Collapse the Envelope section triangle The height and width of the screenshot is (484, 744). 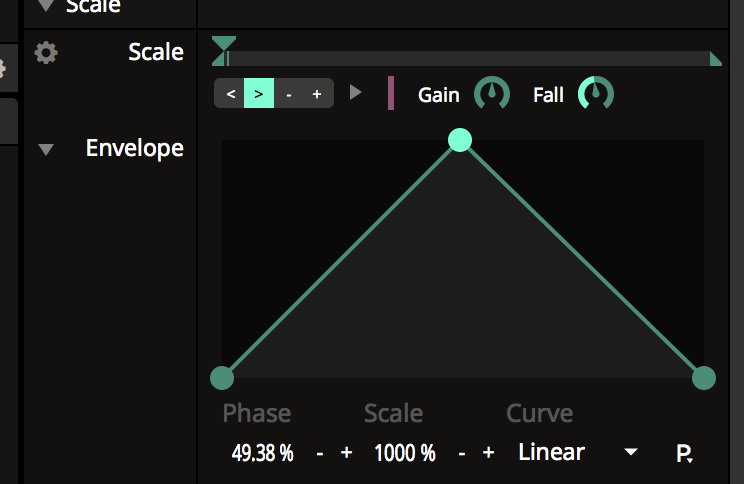pos(46,150)
